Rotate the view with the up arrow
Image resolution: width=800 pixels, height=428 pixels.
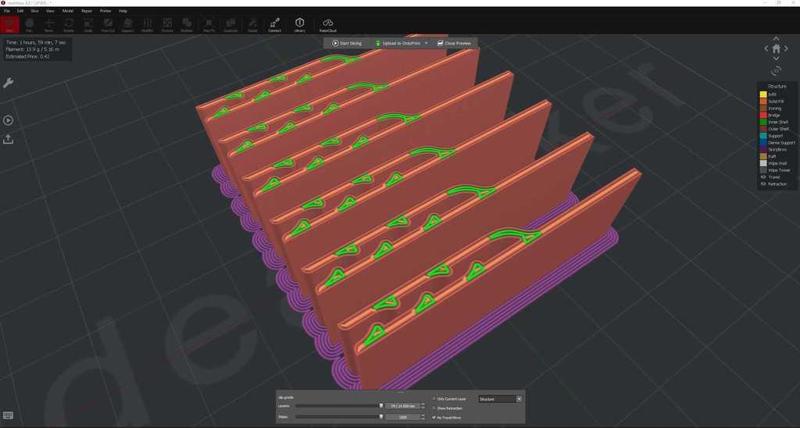click(x=776, y=39)
